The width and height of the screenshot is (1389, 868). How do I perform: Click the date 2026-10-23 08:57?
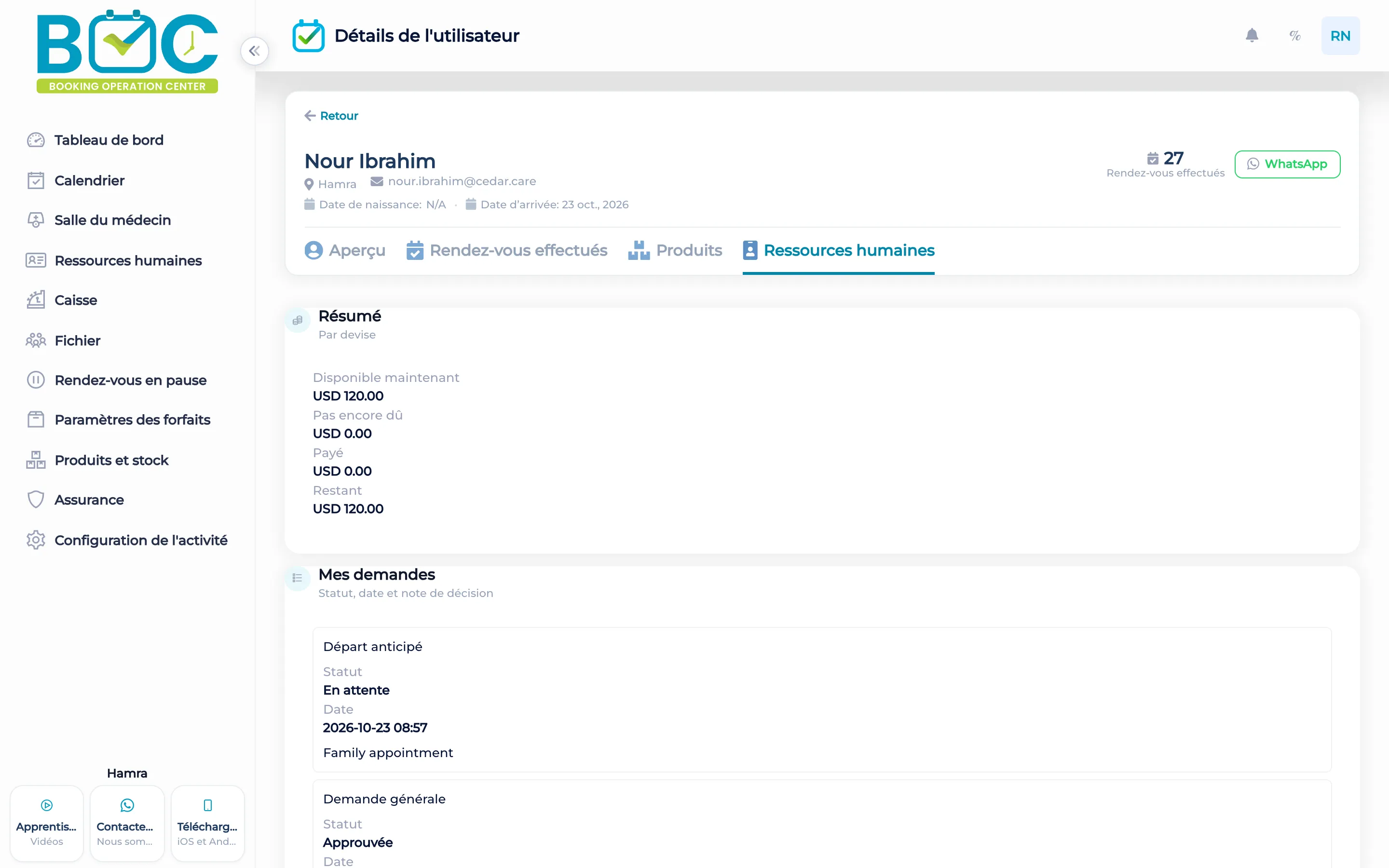coord(375,728)
